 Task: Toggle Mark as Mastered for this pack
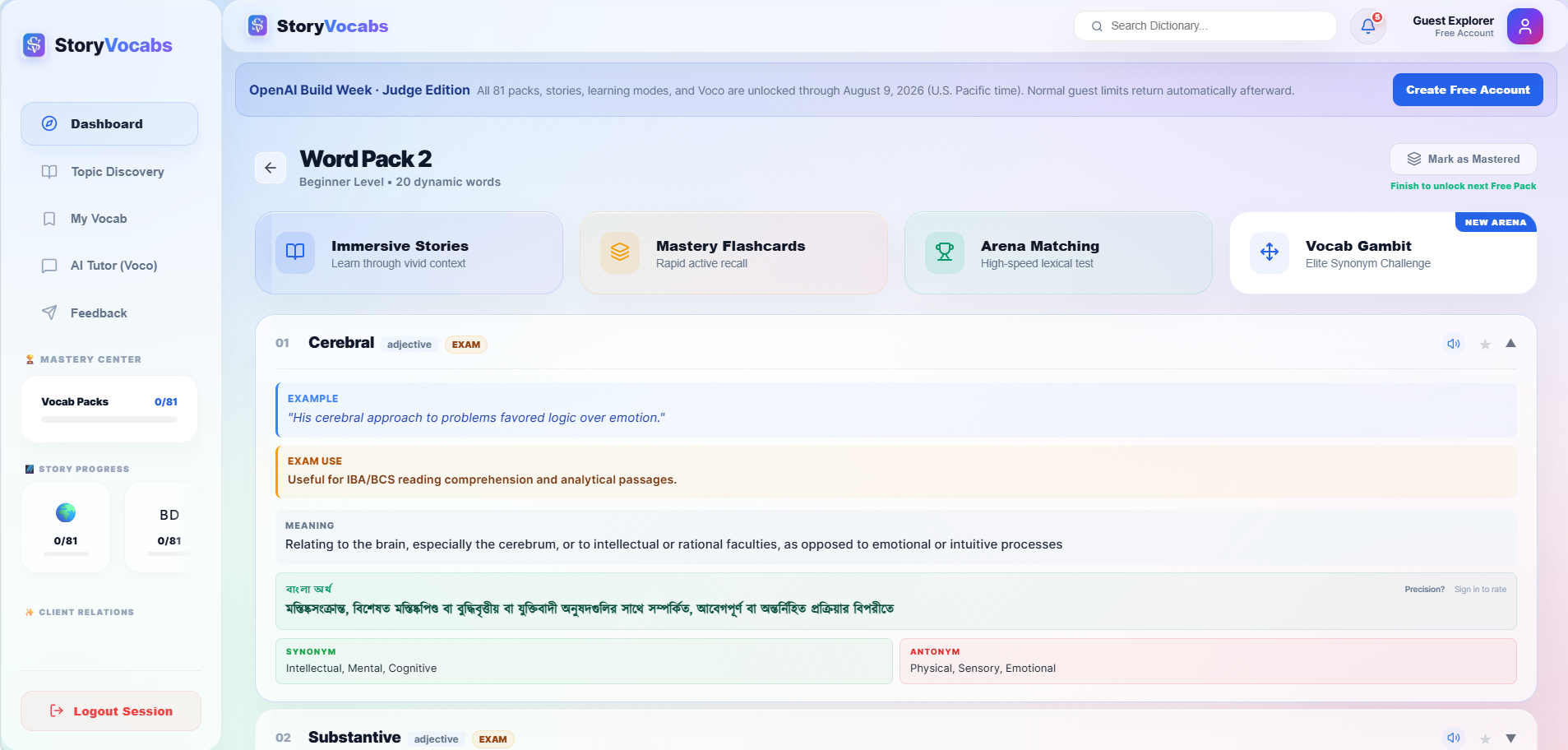click(x=1464, y=159)
